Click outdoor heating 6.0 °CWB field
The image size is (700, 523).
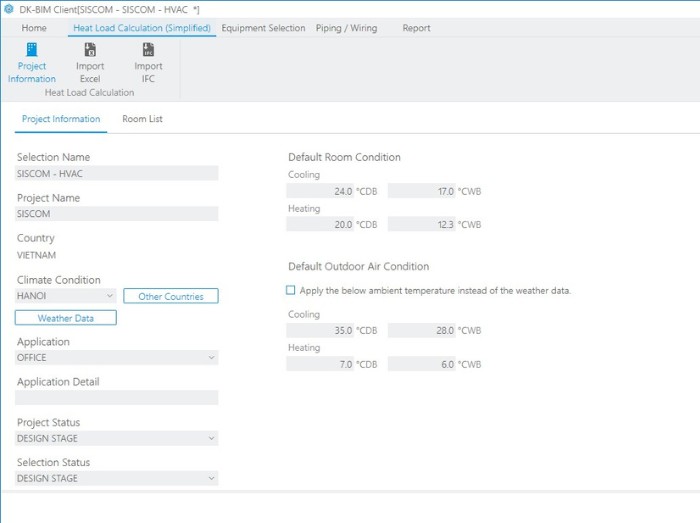pyautogui.click(x=422, y=364)
